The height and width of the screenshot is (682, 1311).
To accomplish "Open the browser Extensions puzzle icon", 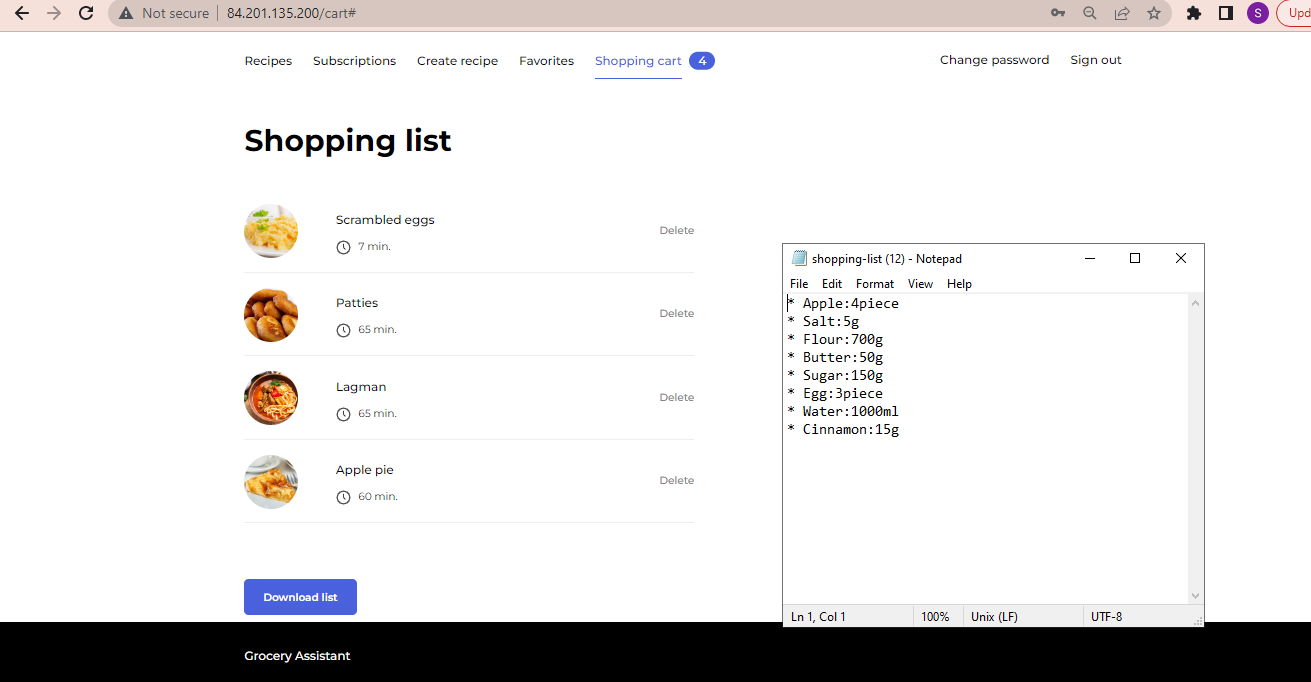I will tap(1193, 14).
